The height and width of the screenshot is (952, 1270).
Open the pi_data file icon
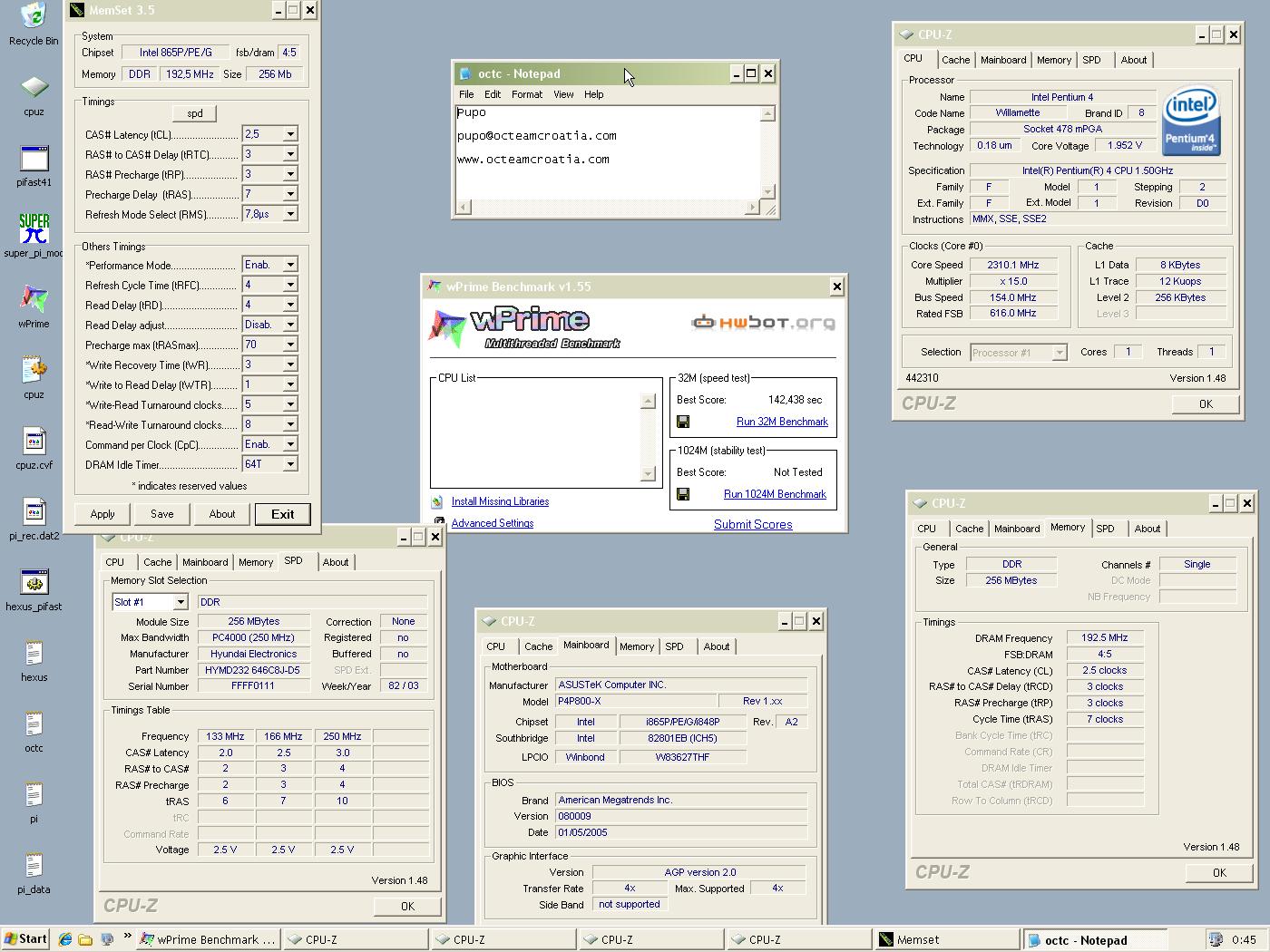(x=34, y=865)
